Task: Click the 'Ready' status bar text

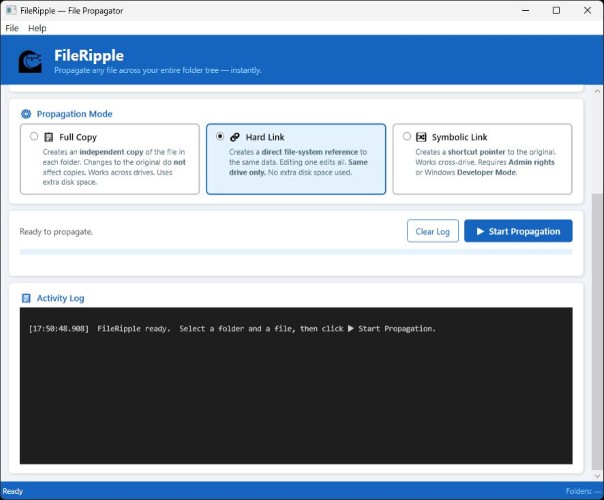Action: pos(13,491)
